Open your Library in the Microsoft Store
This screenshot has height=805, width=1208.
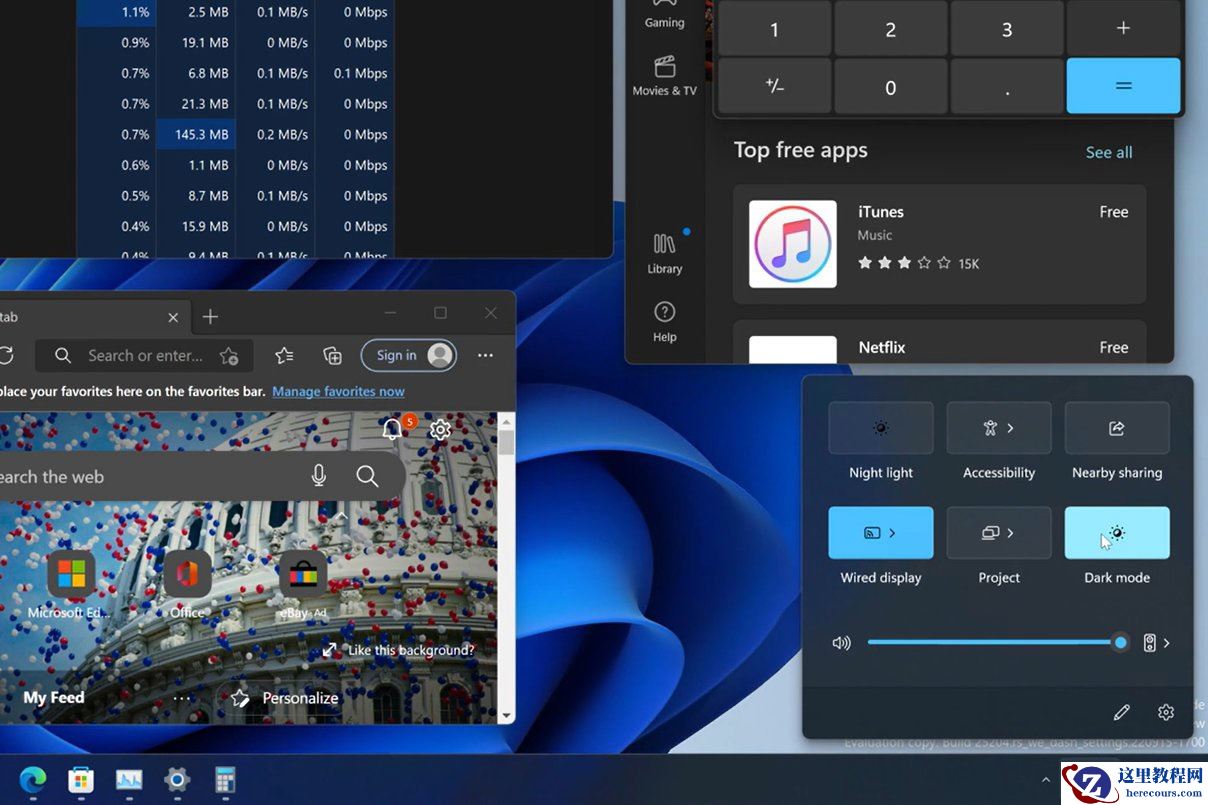[663, 252]
